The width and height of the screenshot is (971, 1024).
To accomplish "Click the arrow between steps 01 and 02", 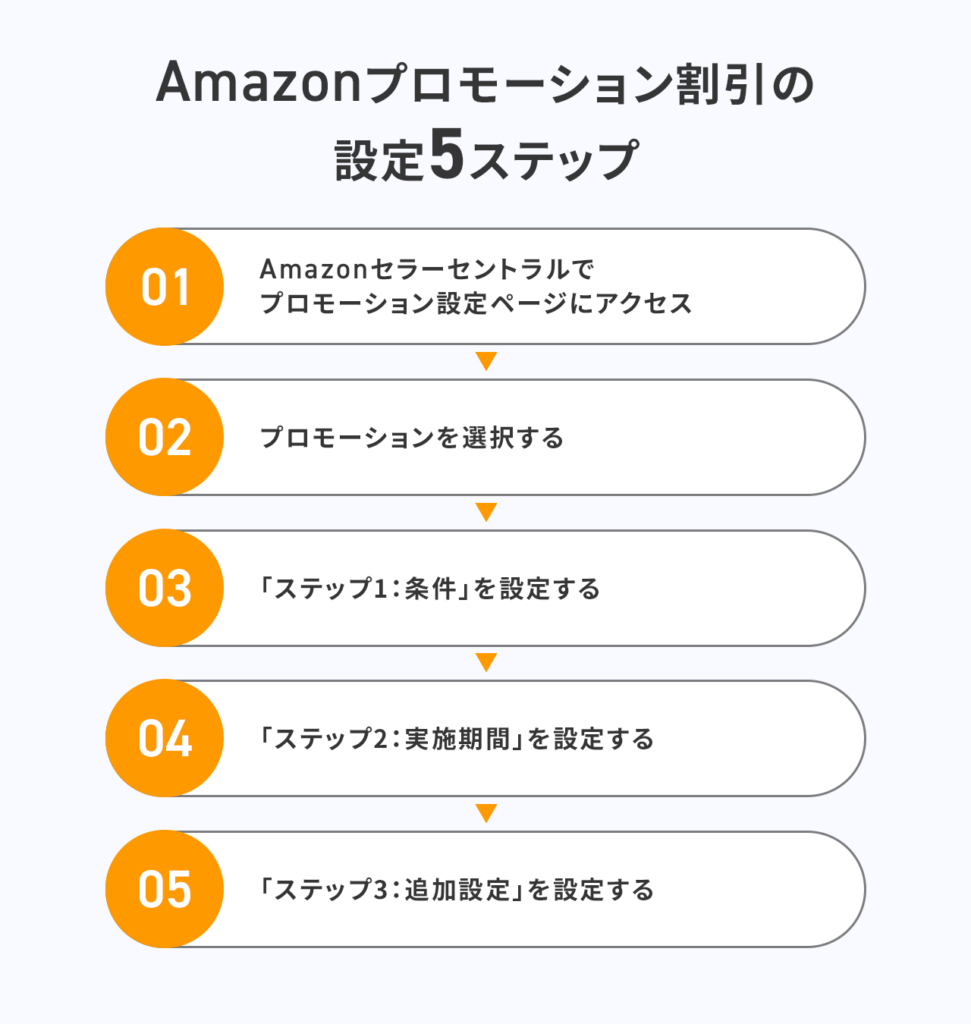I will (486, 361).
